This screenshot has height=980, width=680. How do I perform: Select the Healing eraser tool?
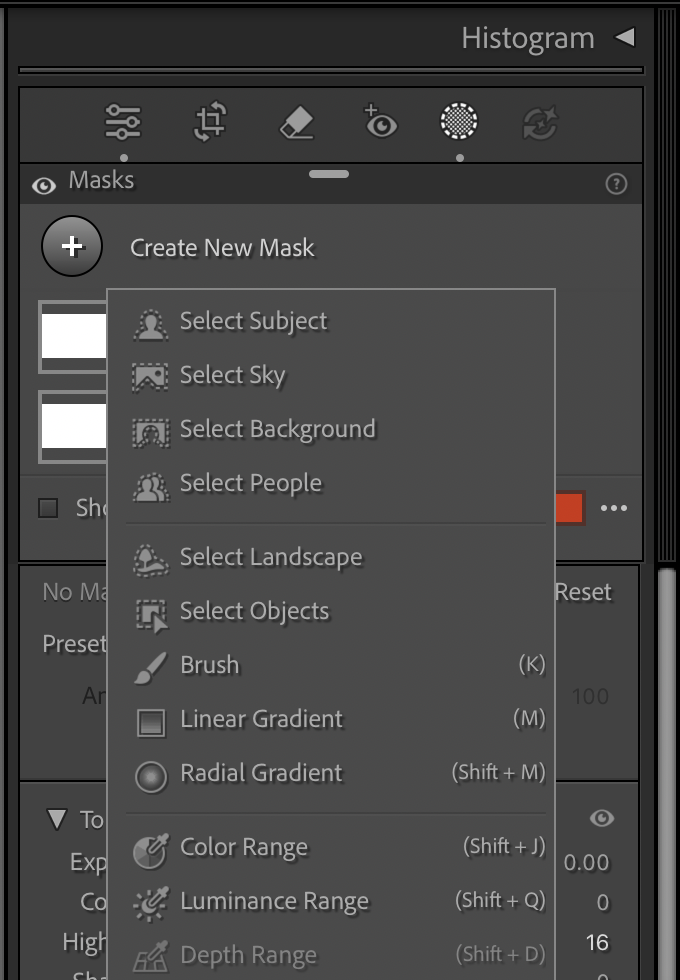pyautogui.click(x=296, y=121)
